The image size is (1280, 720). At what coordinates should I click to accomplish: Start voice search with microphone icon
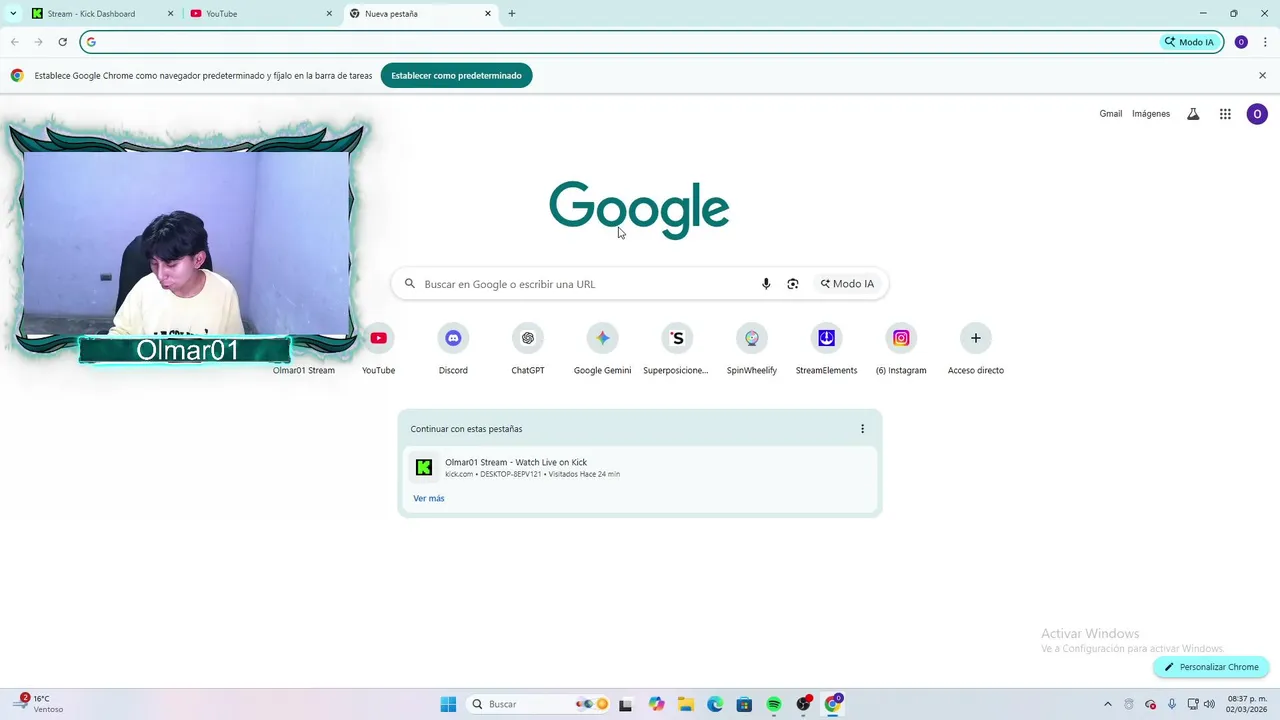tap(766, 284)
